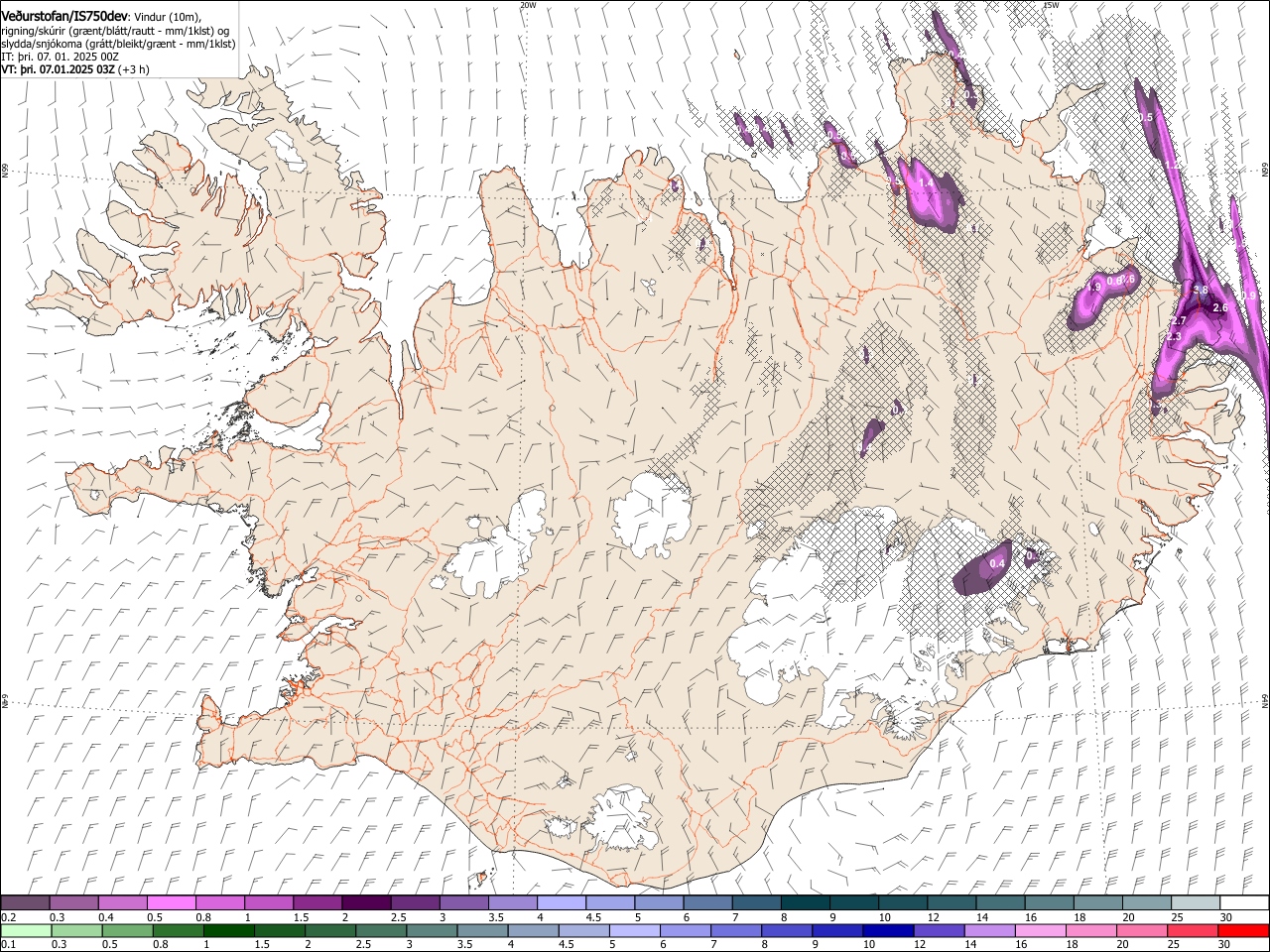Image resolution: width=1270 pixels, height=952 pixels.
Task: Click the bright pink swatch at snow scale 0.5
Action: tap(172, 903)
